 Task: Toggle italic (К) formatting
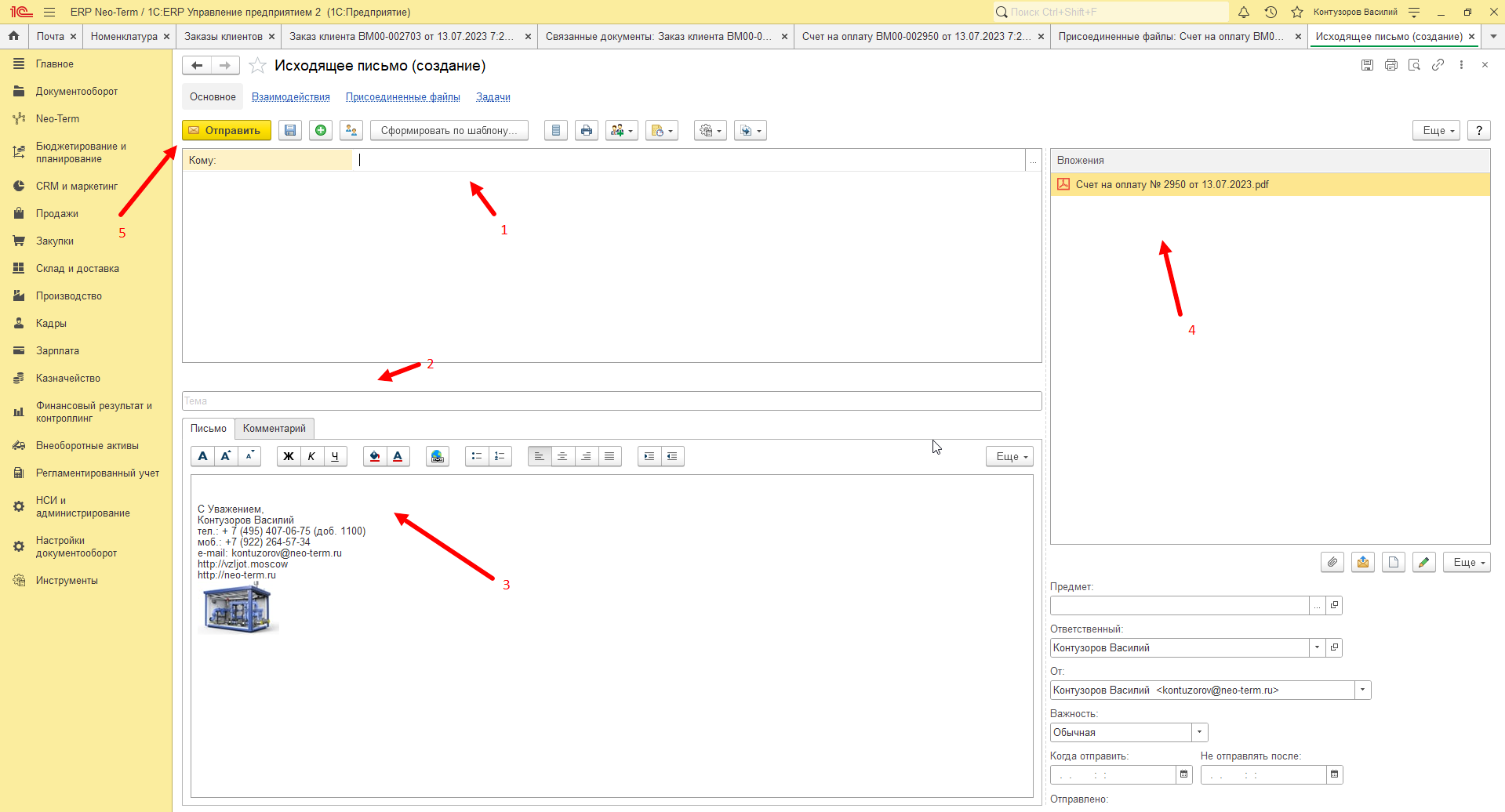pyautogui.click(x=312, y=456)
